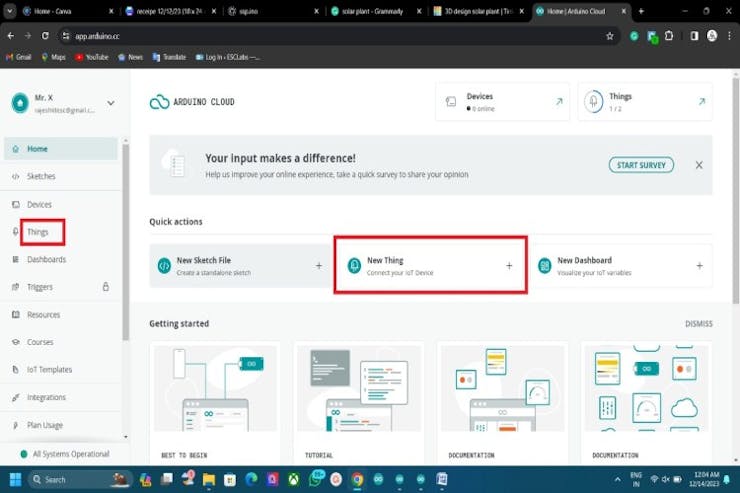Switch to 3D design solar plant tab
This screenshot has height=493, width=740.
click(x=479, y=11)
